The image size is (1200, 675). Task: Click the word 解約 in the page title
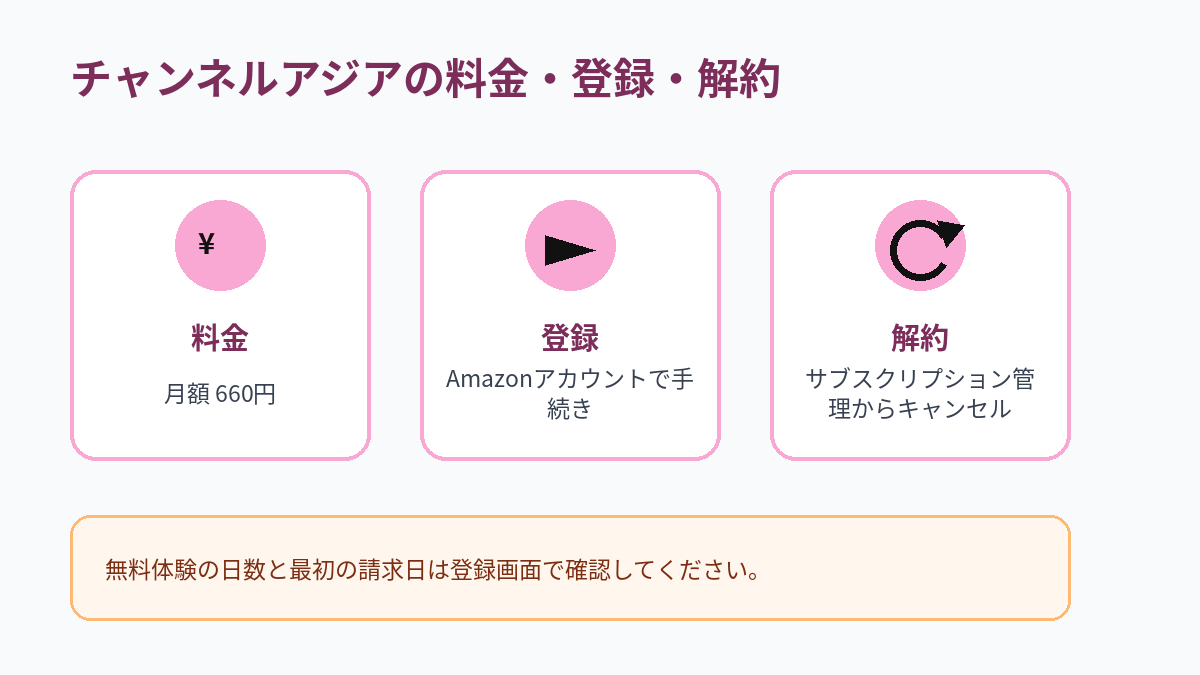tap(739, 79)
